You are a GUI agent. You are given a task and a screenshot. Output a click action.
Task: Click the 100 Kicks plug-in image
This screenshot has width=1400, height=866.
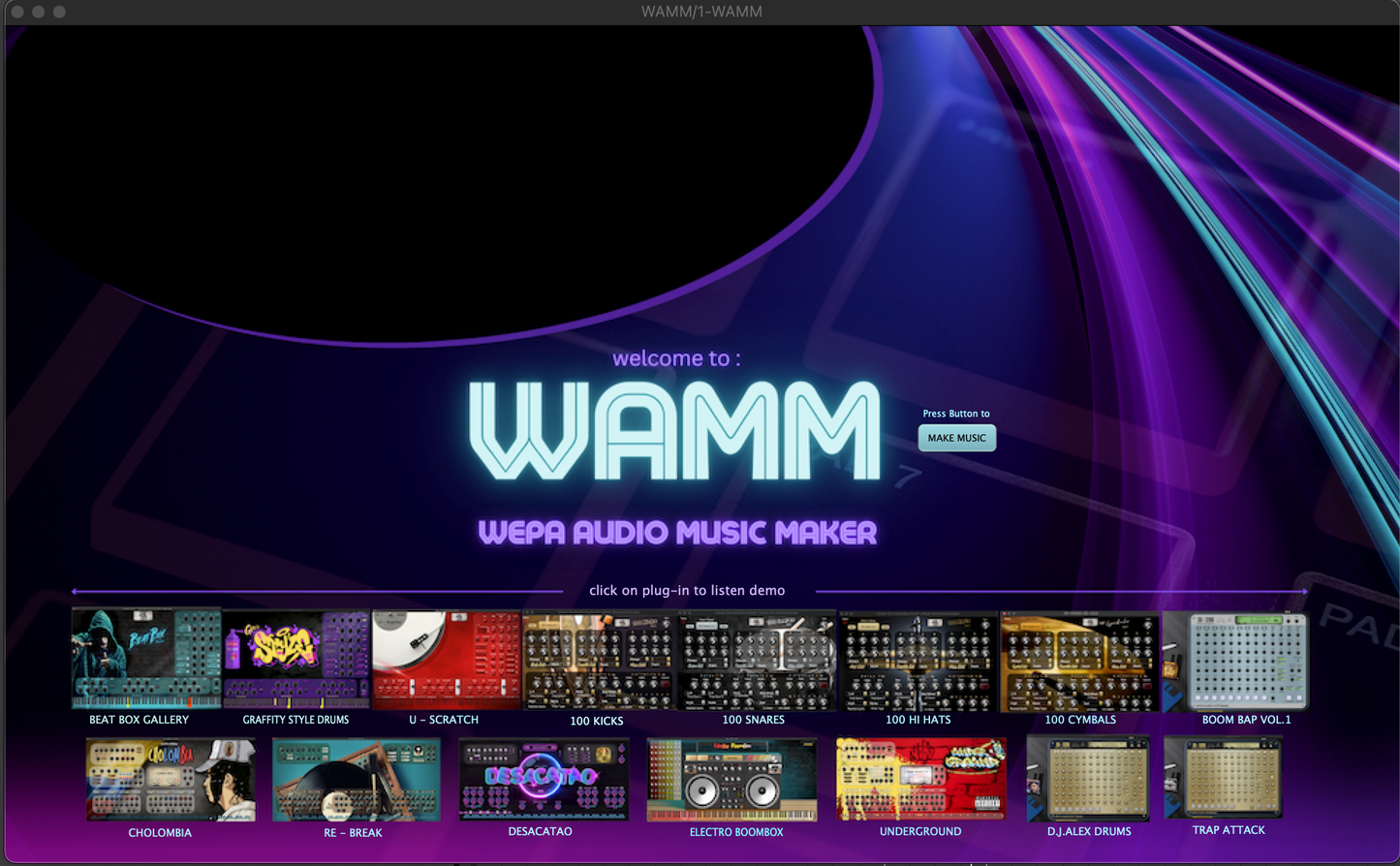[x=598, y=661]
